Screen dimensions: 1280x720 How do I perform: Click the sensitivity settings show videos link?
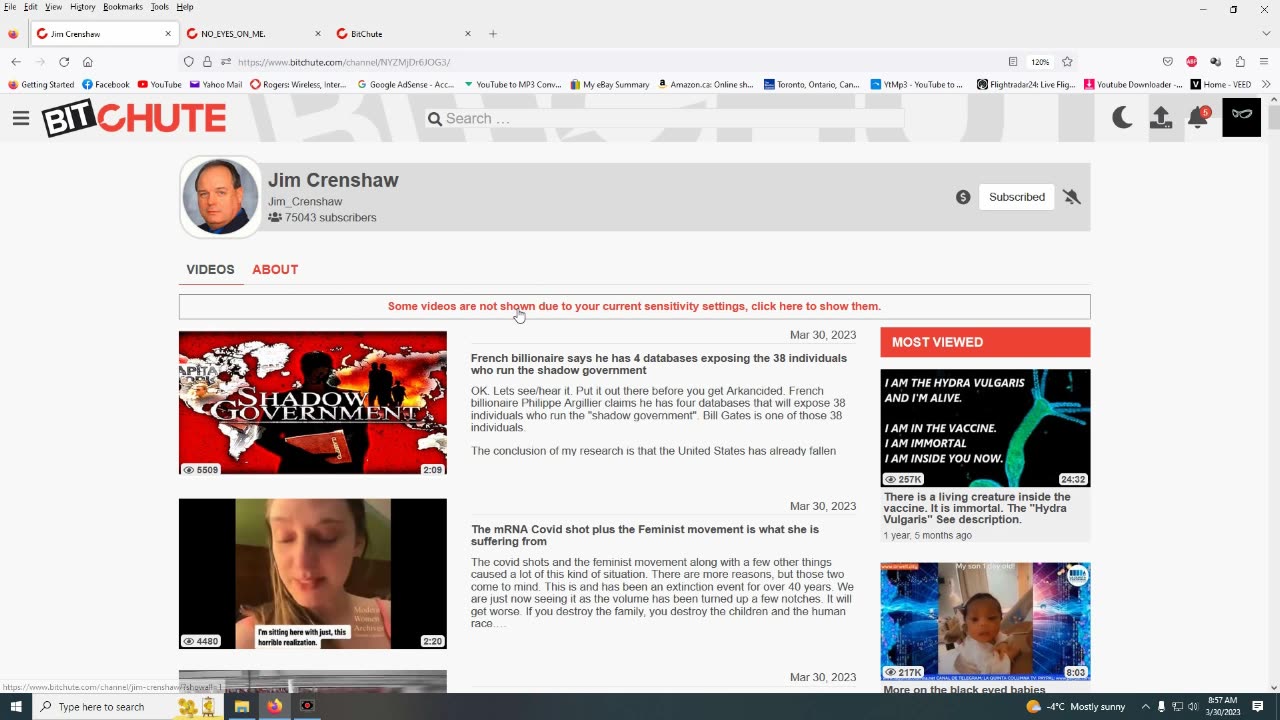tap(634, 306)
